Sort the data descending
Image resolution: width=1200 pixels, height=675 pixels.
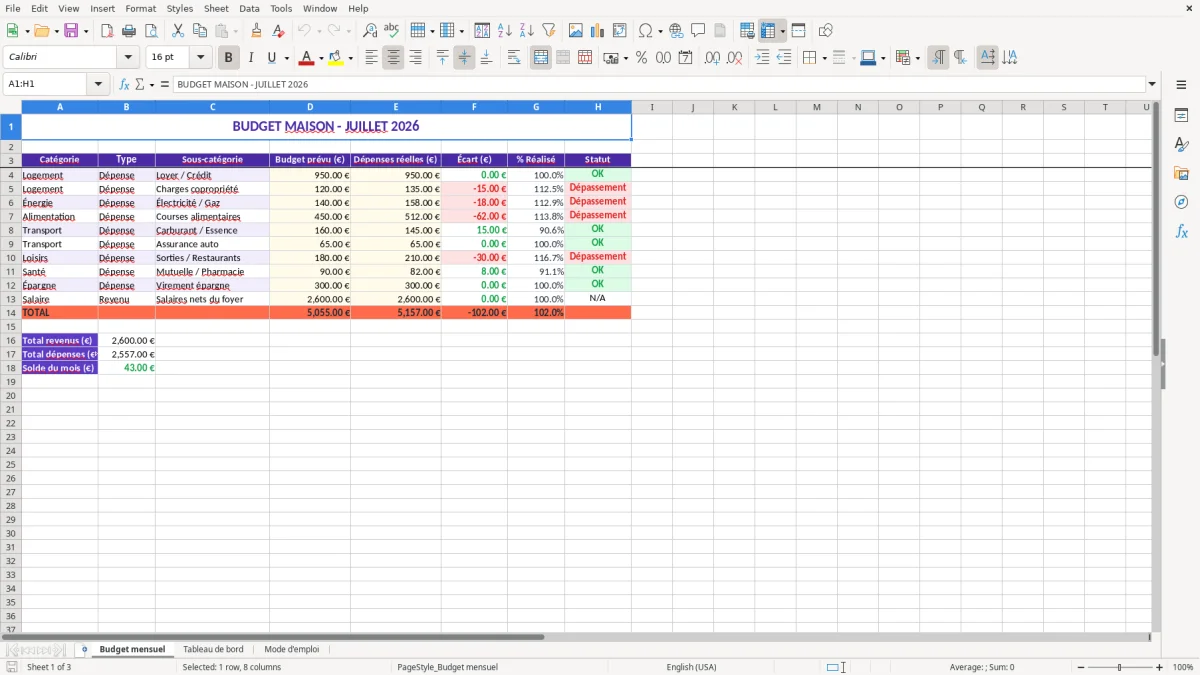pos(527,31)
